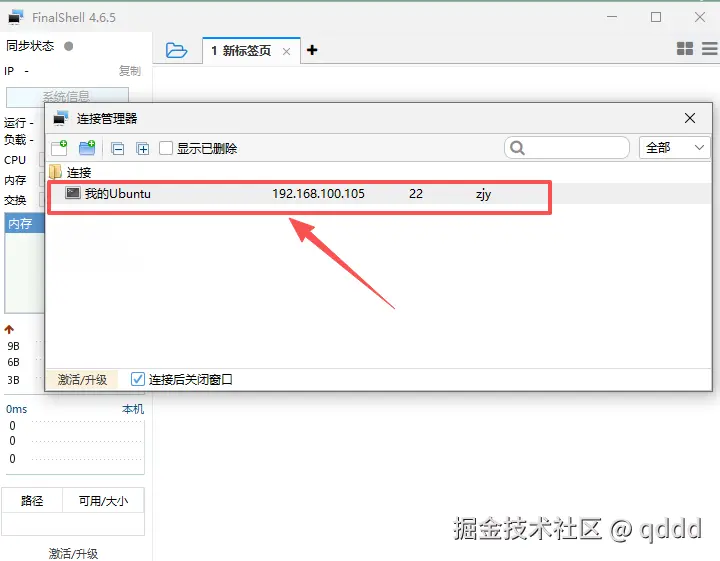Add a new tab with plus icon

click(x=312, y=50)
